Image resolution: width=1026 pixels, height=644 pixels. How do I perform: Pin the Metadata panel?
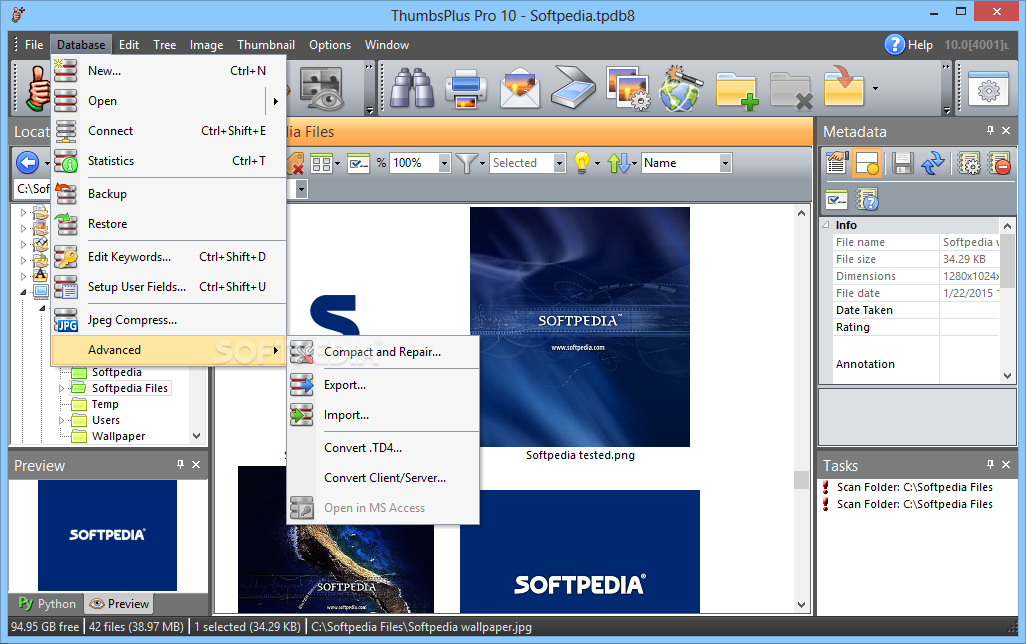(990, 131)
